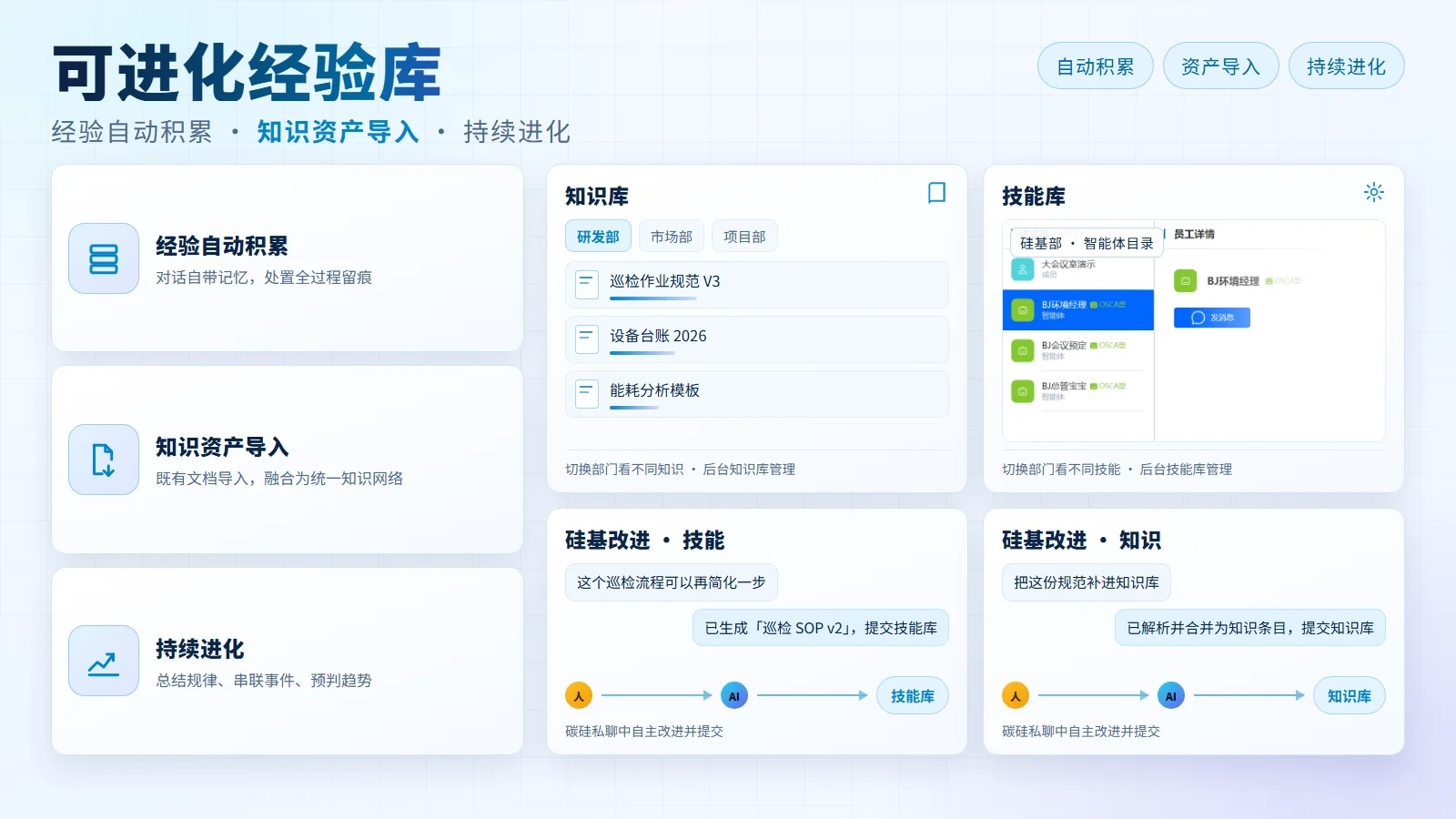The image size is (1456, 819).
Task: Click the 持续进化 pill at top right
Action: tap(1347, 66)
